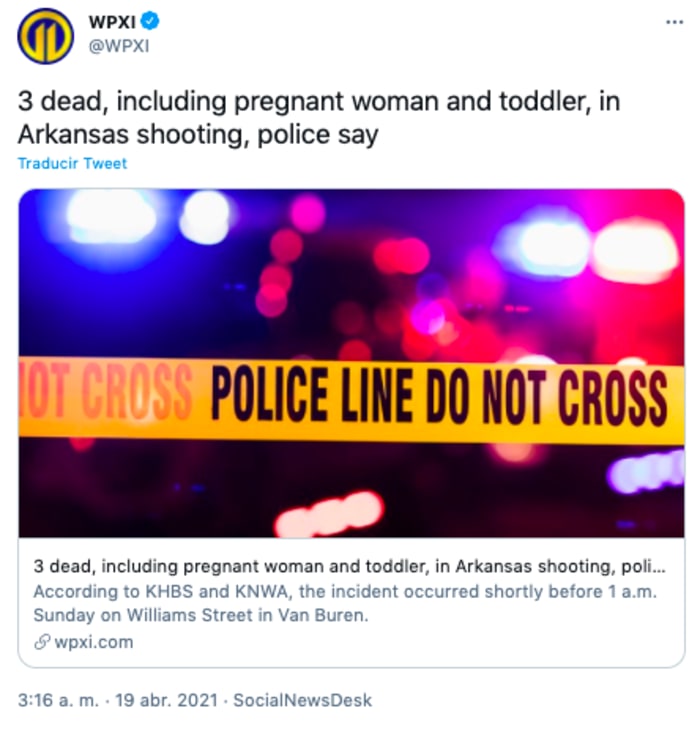This screenshot has height=730, width=700.
Task: Click the WPXI display name
Action: coord(112,21)
